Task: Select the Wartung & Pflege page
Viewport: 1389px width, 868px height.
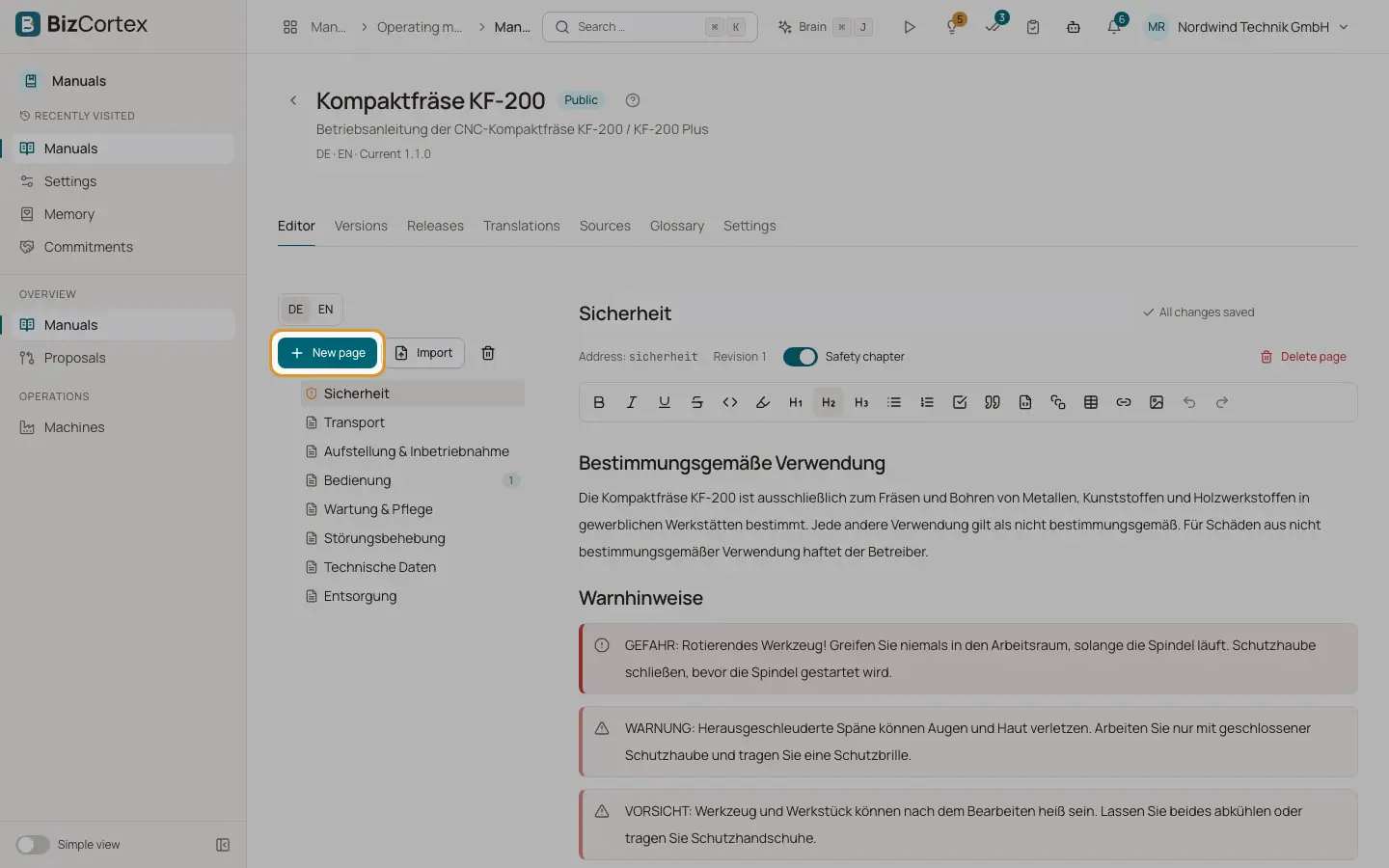Action: pos(413,509)
